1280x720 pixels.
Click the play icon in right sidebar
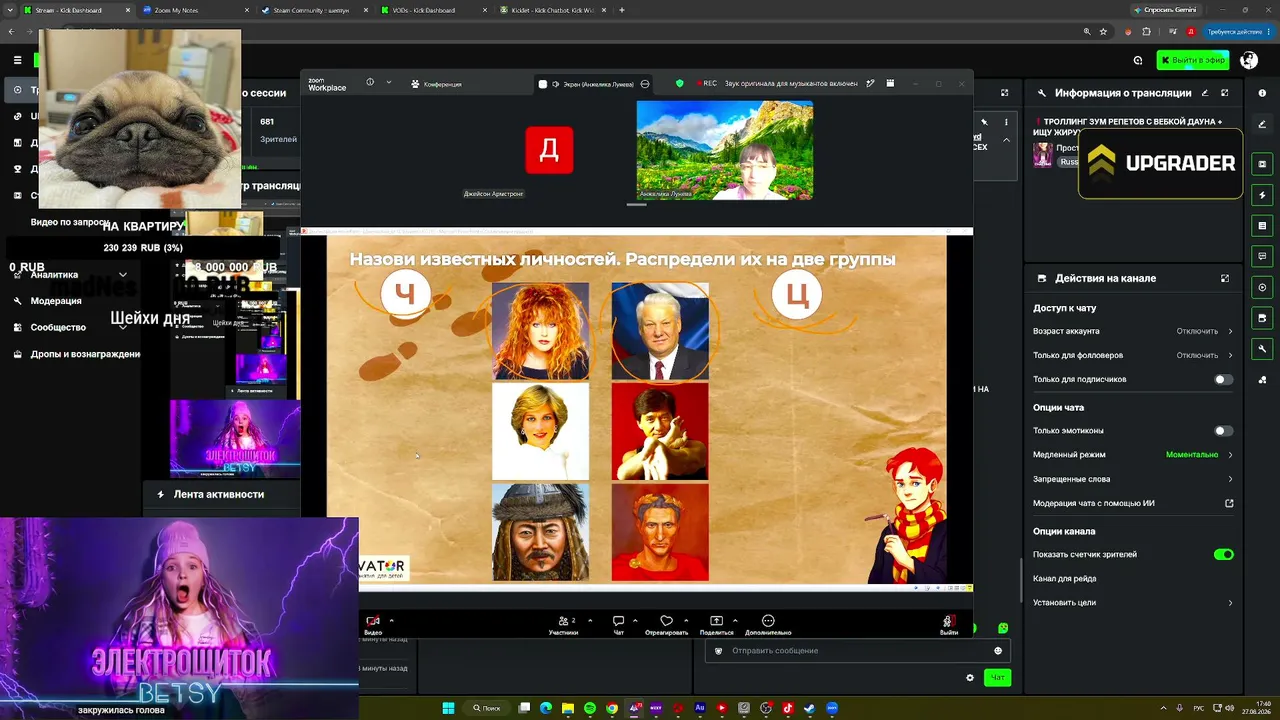(1262, 288)
